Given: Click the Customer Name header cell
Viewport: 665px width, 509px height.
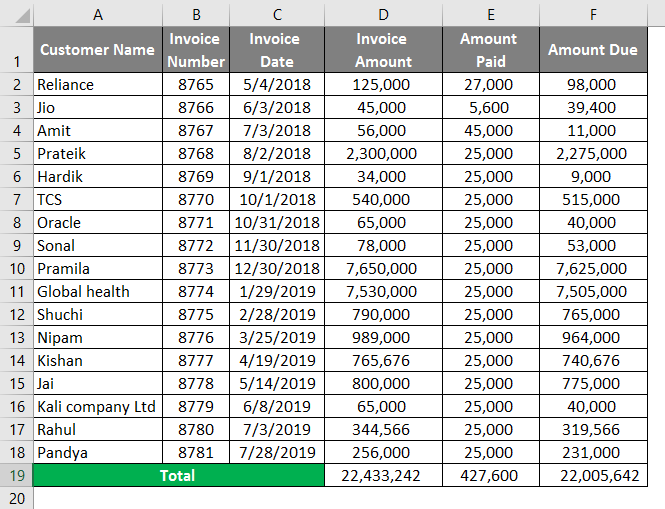Looking at the screenshot, I should point(97,50).
